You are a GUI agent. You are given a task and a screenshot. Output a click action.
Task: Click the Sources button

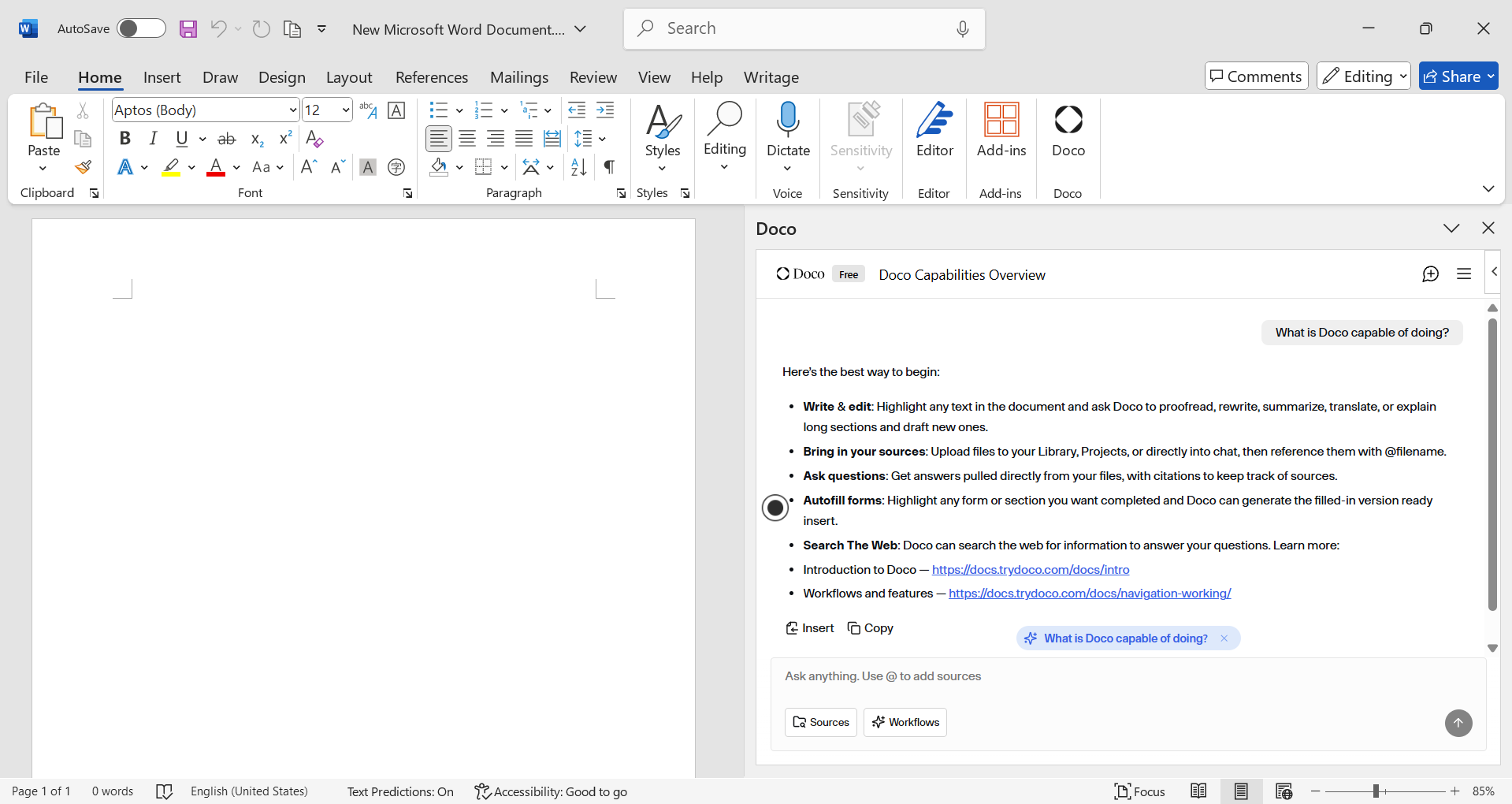(820, 722)
